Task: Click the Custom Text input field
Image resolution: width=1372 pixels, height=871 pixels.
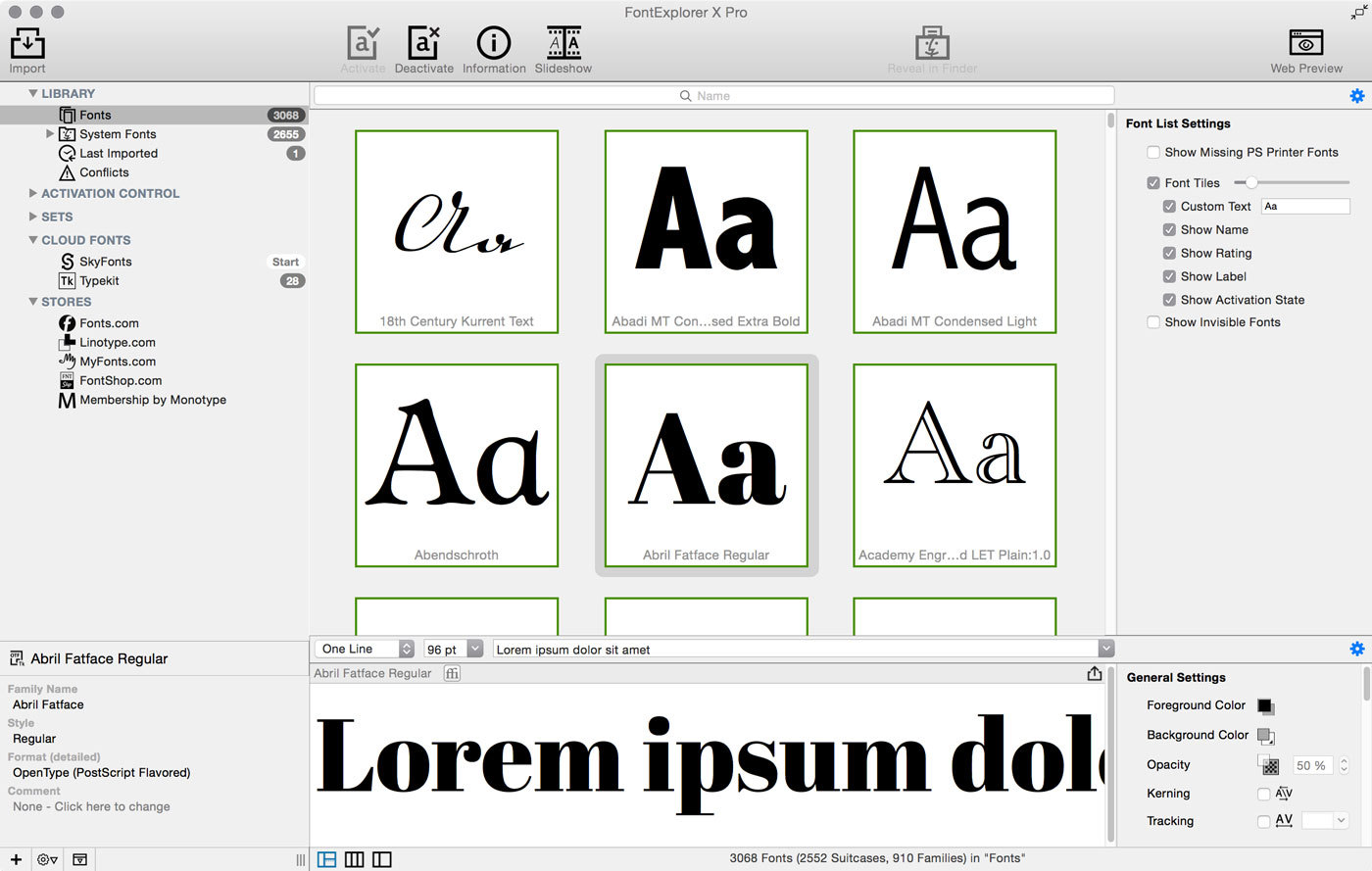Action: click(x=1305, y=207)
